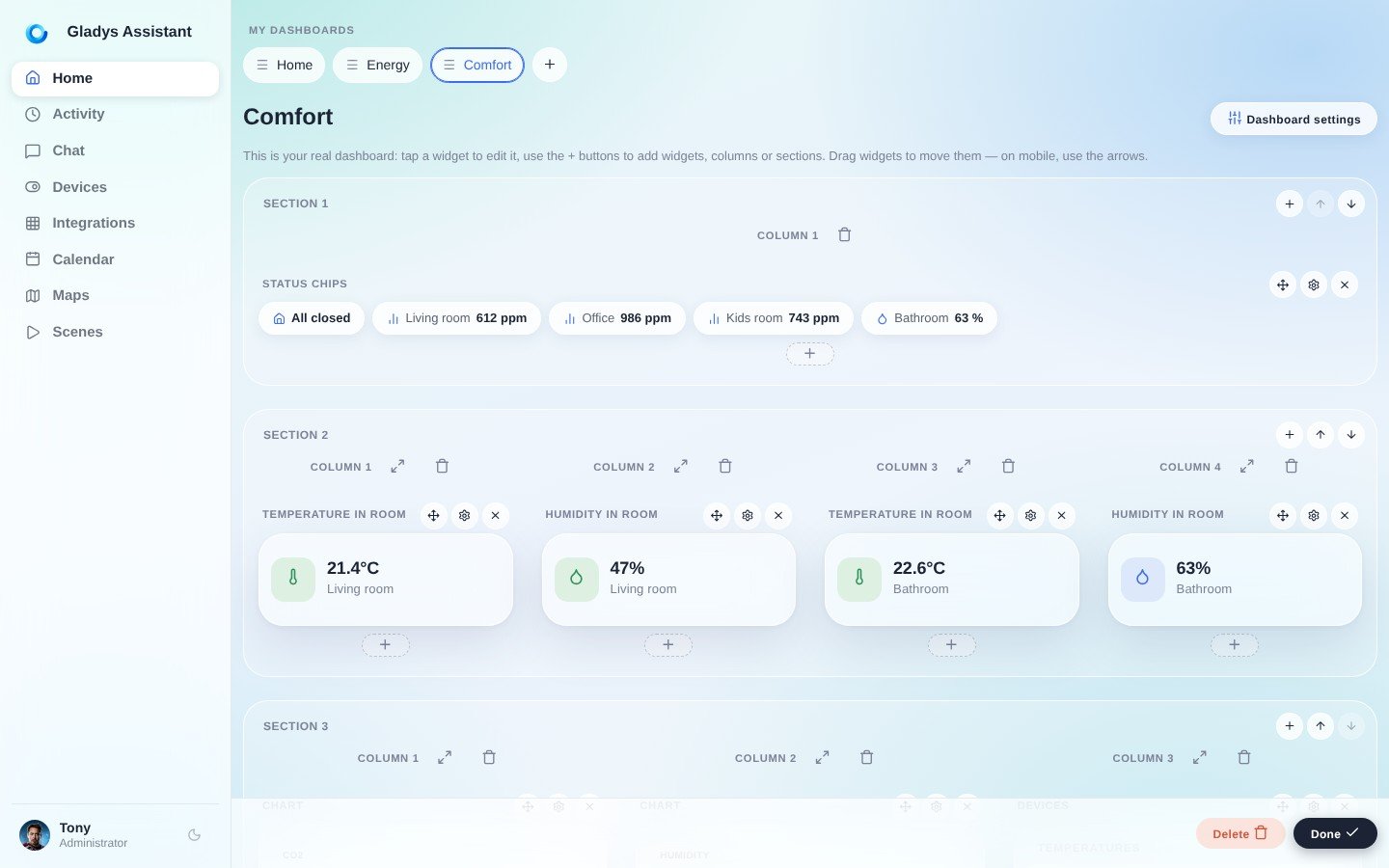This screenshot has height=868, width=1389.
Task: Switch to the Energy dashboard tab
Action: click(x=377, y=65)
